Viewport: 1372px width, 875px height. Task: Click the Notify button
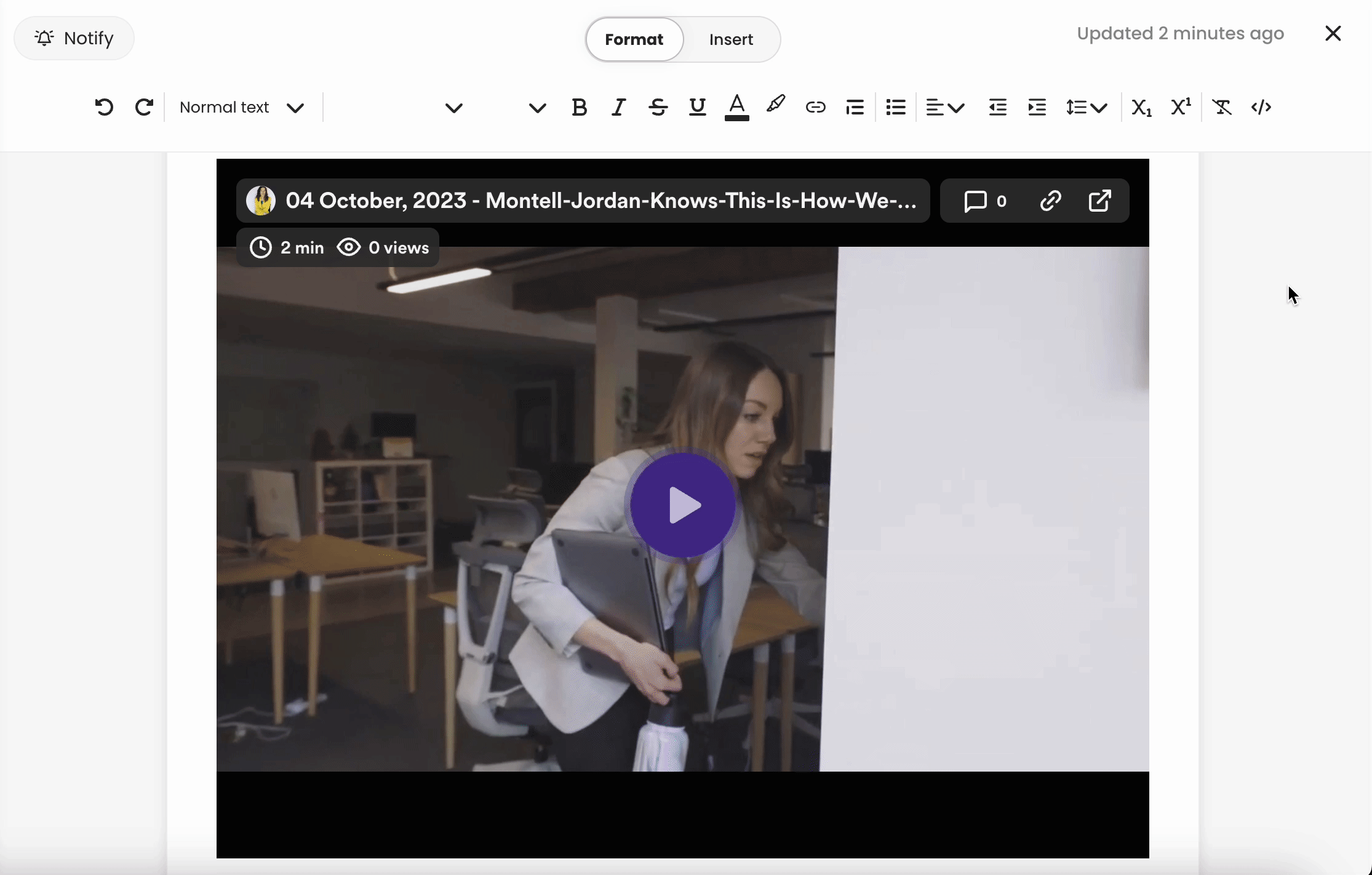[74, 38]
